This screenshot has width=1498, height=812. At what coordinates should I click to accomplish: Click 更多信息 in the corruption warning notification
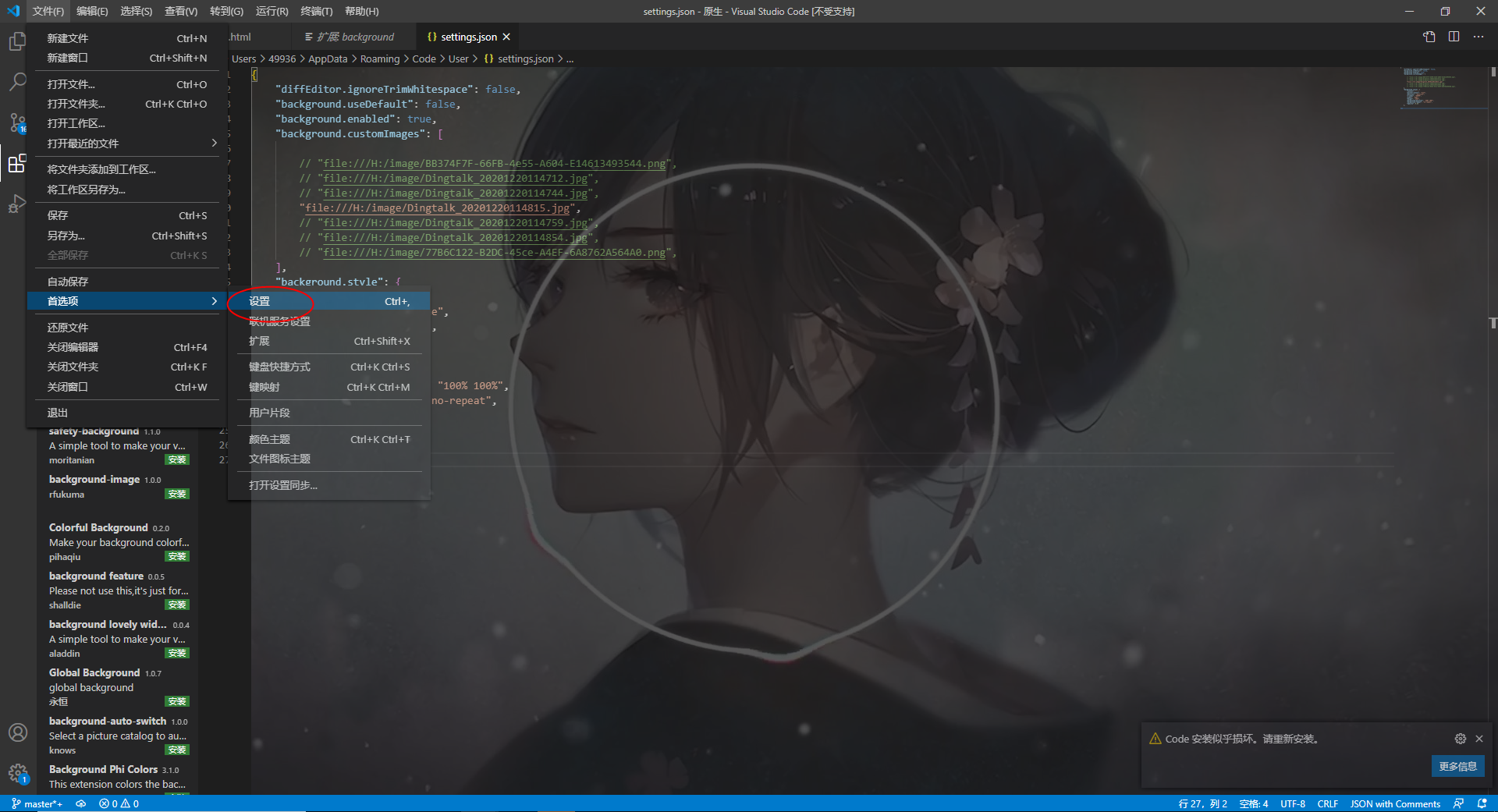tap(1457, 766)
